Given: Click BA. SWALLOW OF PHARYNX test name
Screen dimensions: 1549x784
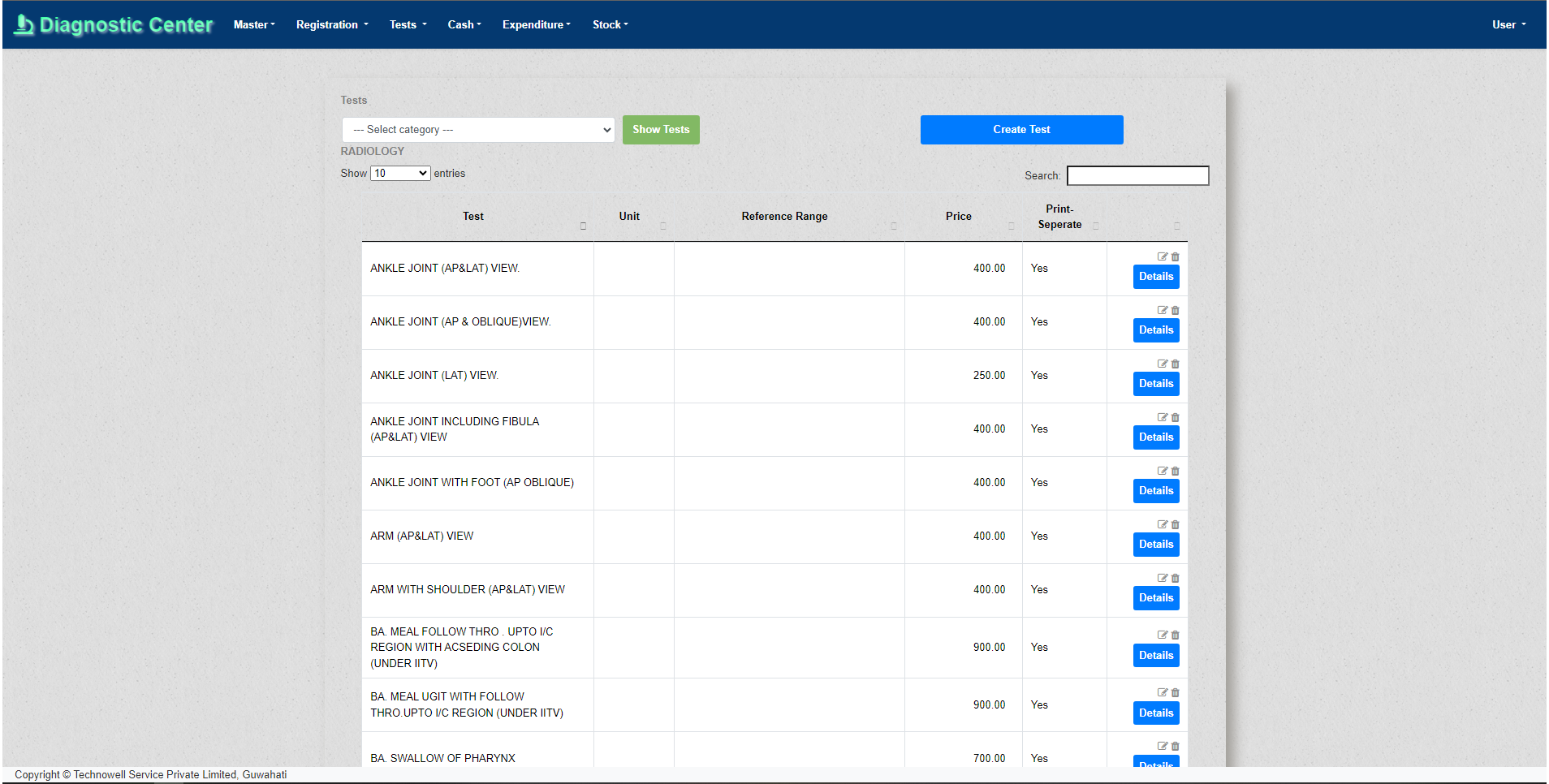Looking at the screenshot, I should (443, 759).
